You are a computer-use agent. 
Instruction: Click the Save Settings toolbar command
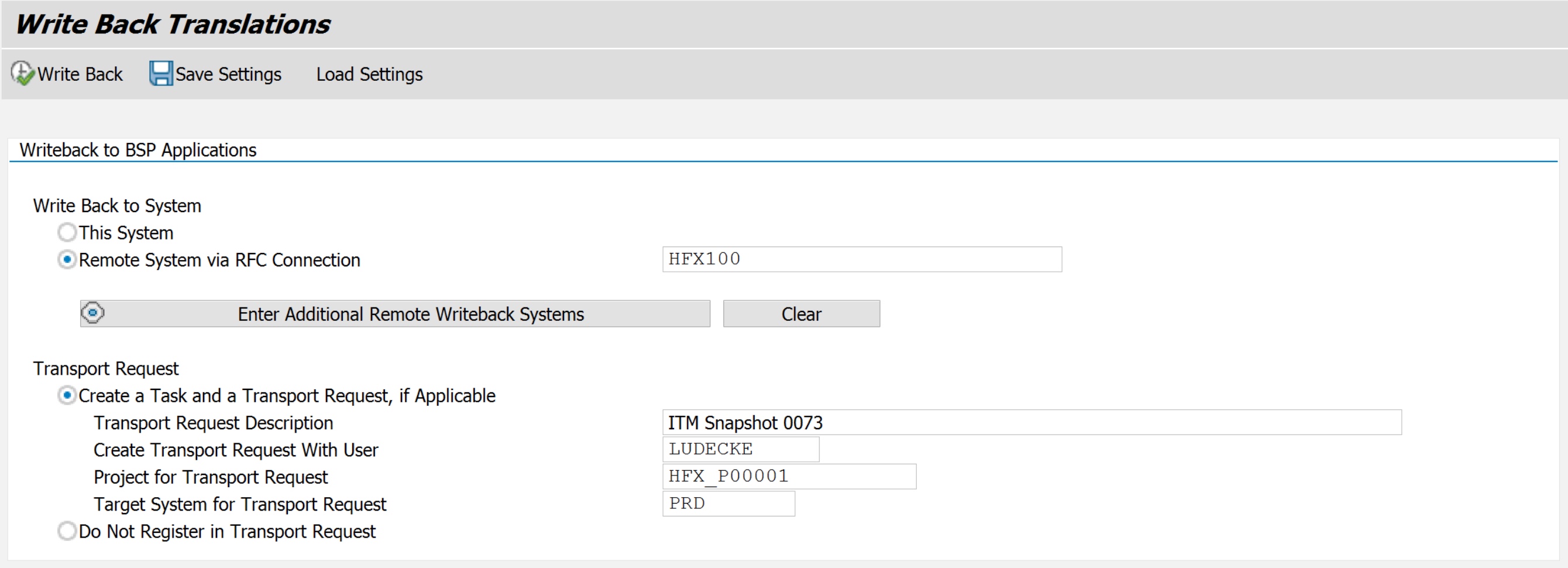pos(216,73)
